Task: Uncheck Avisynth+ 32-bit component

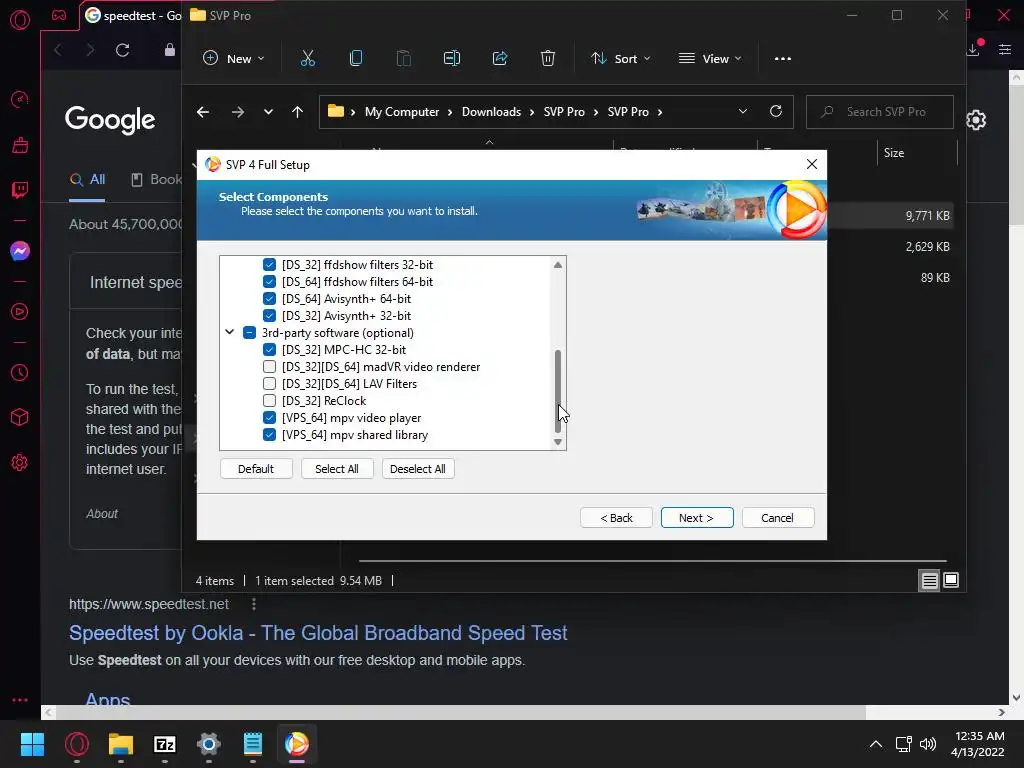Action: (269, 315)
